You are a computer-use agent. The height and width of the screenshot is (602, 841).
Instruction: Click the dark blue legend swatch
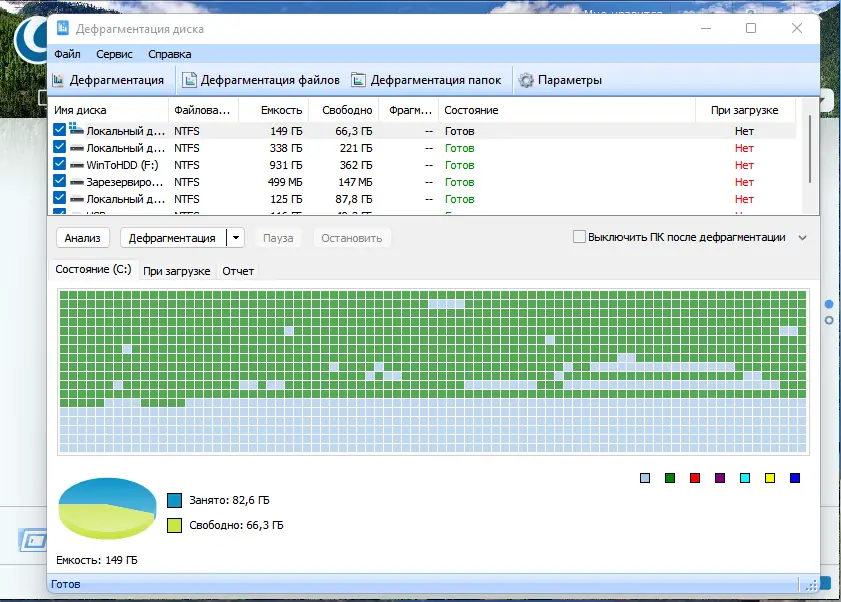[x=795, y=478]
